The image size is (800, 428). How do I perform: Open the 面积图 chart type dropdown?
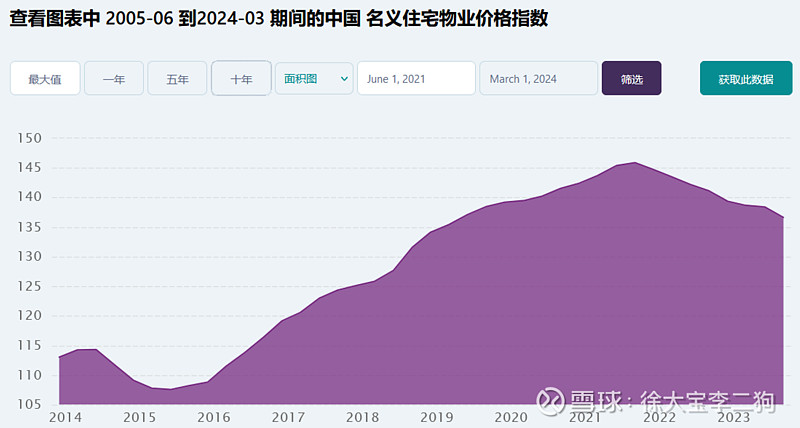coord(314,79)
